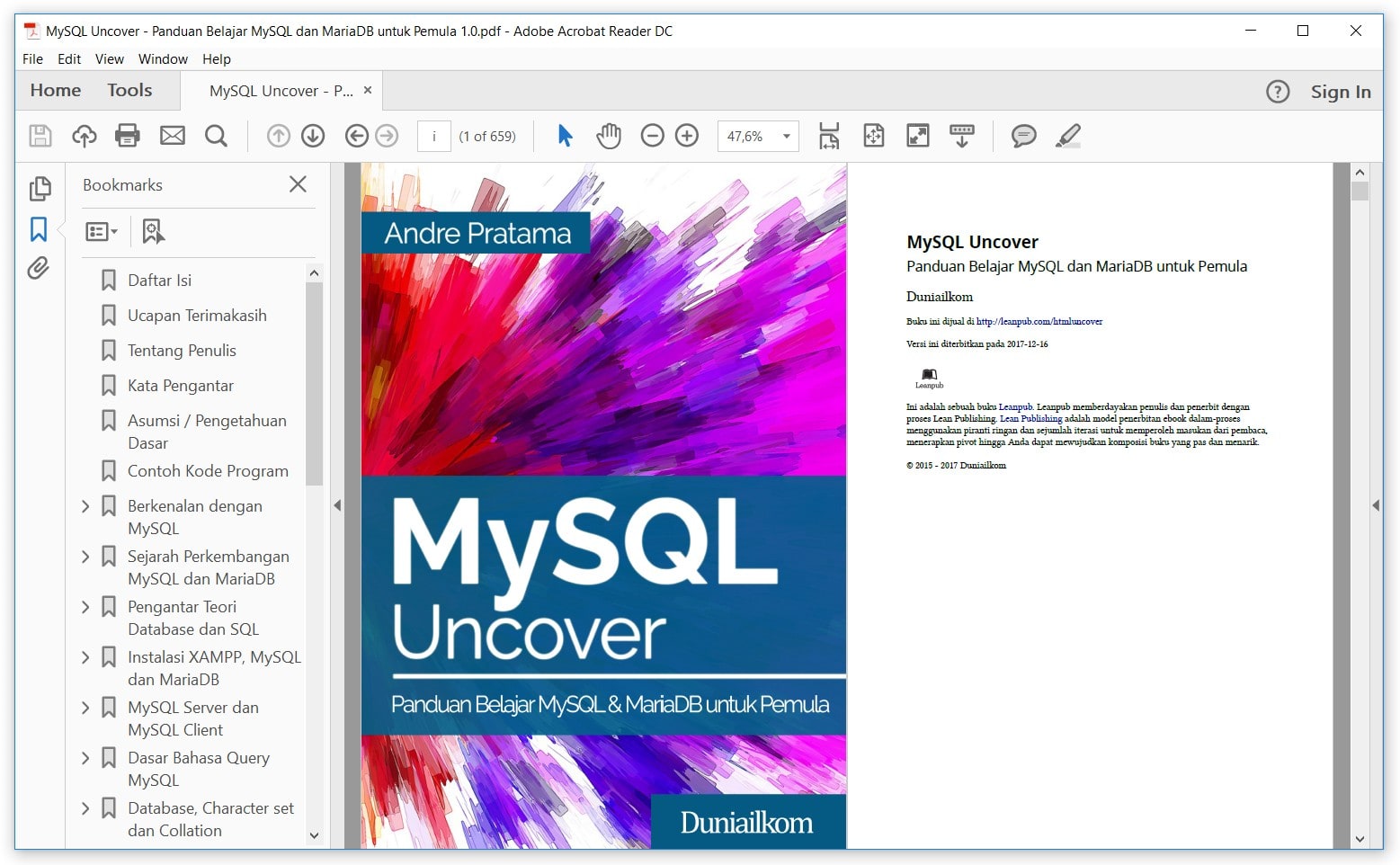Expand Sejarah Perkembangan MySQL bookmark

85,557
